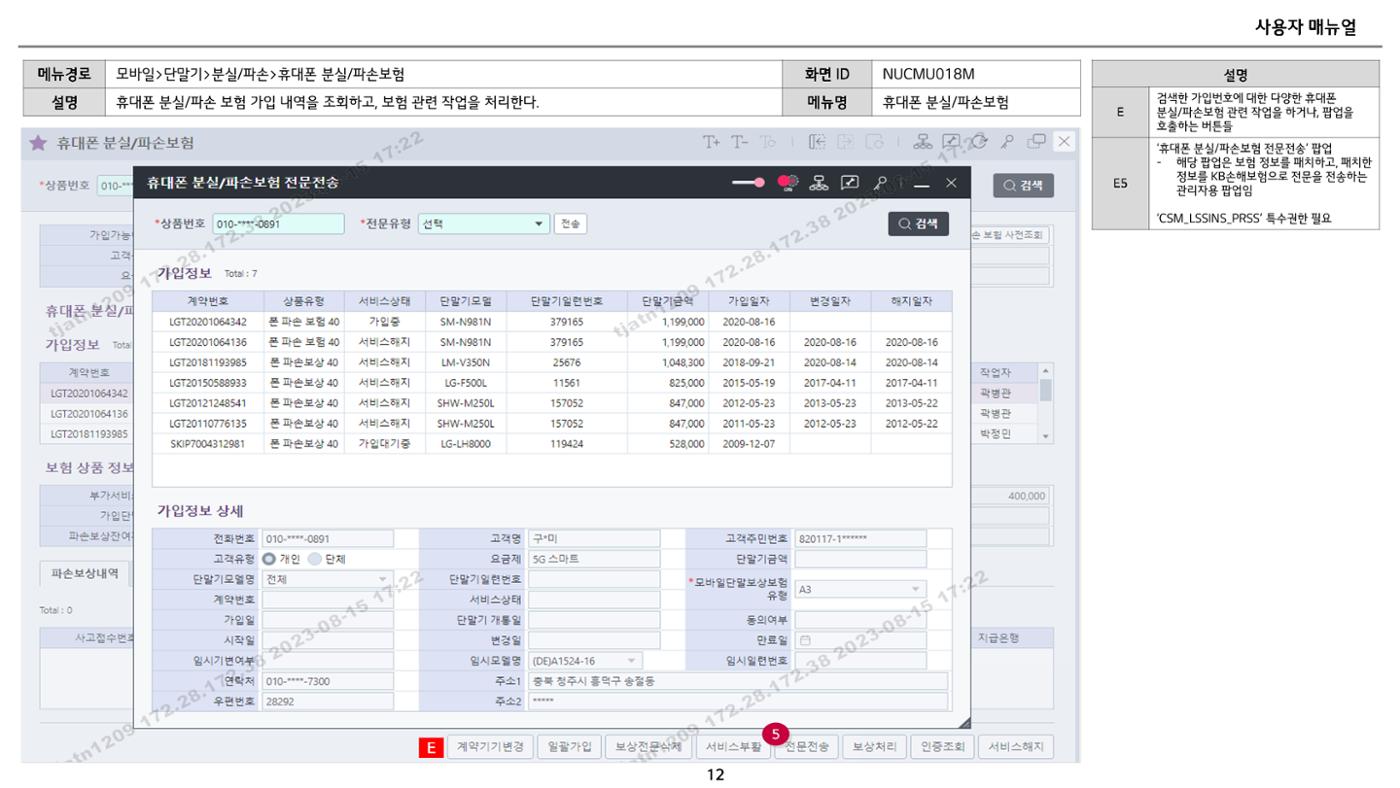Close the 전문전송 popup with X
1400x788 pixels.
(951, 182)
